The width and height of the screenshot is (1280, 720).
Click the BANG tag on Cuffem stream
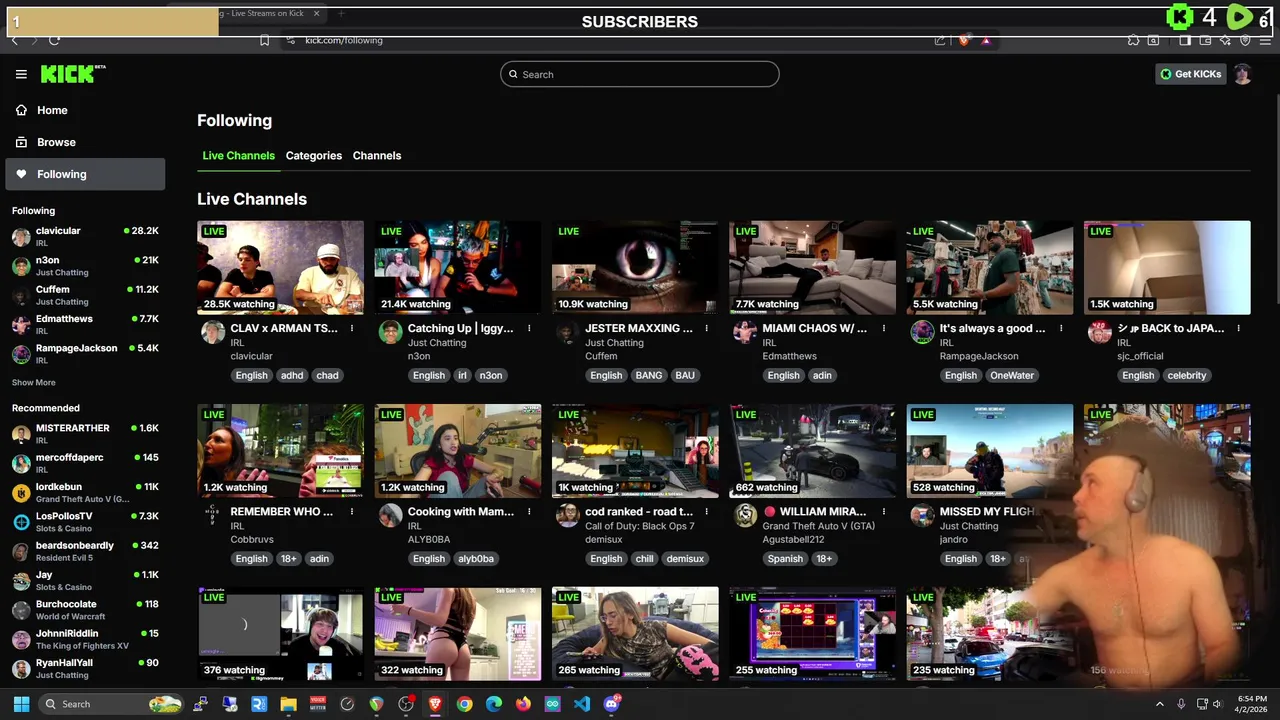coord(649,375)
